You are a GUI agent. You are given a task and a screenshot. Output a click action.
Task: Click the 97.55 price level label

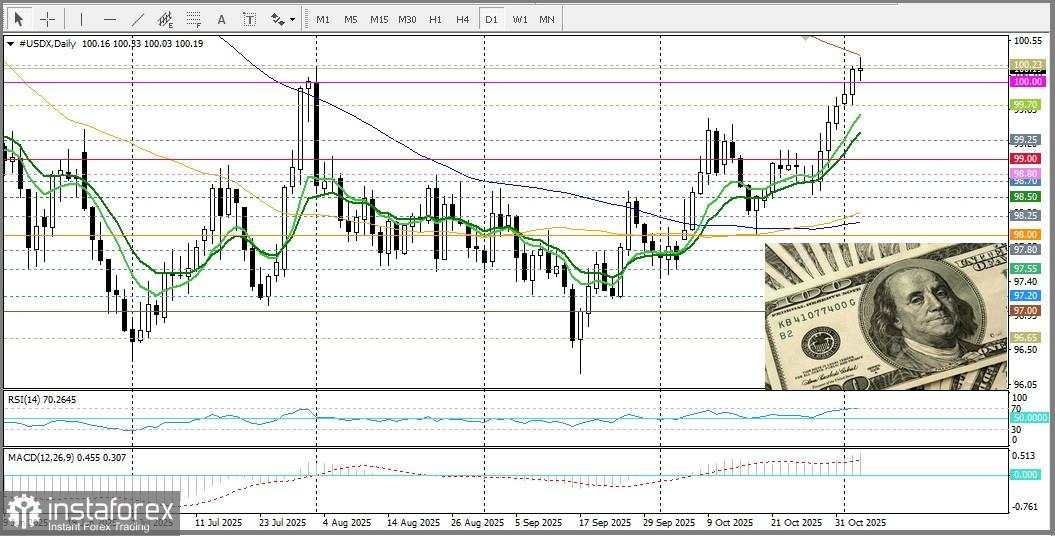[1026, 268]
